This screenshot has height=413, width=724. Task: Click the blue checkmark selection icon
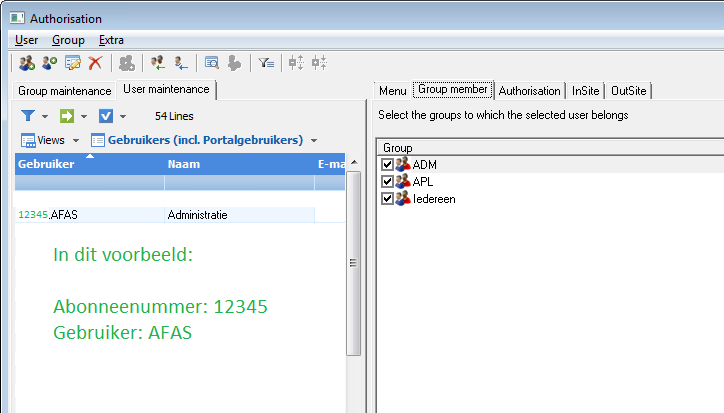[106, 115]
